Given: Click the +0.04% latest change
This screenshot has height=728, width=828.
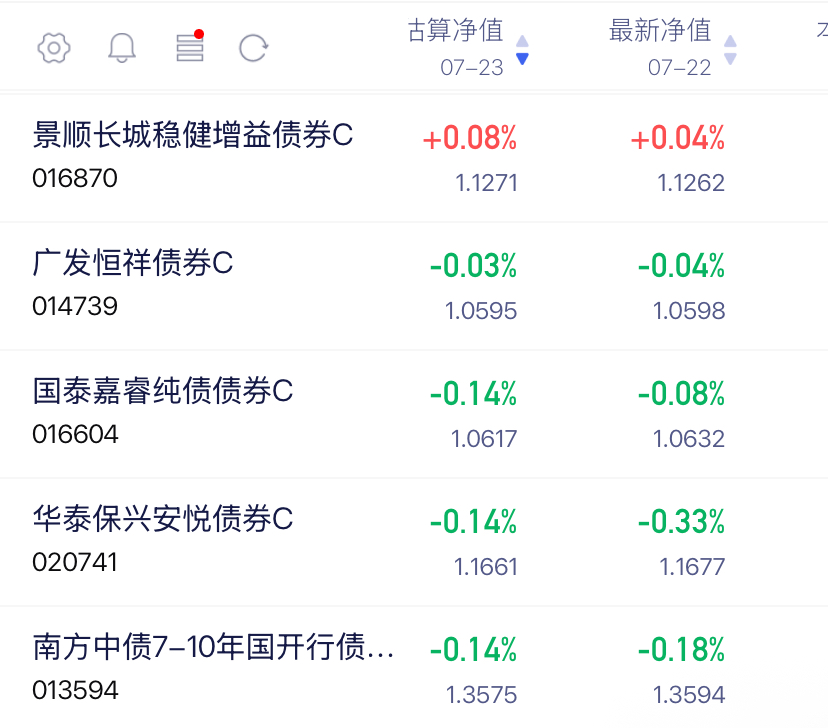Looking at the screenshot, I should (x=678, y=138).
